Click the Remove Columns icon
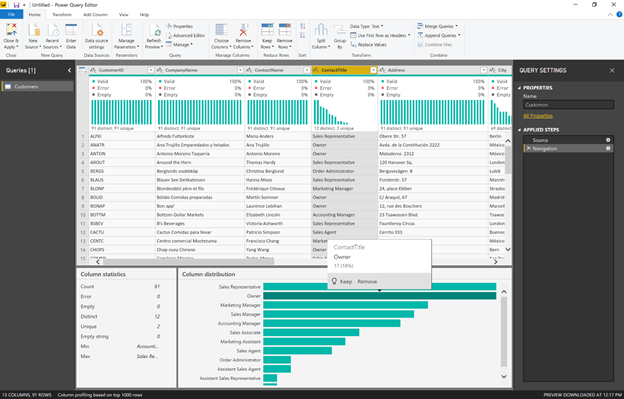The height and width of the screenshot is (399, 624). coord(243,30)
